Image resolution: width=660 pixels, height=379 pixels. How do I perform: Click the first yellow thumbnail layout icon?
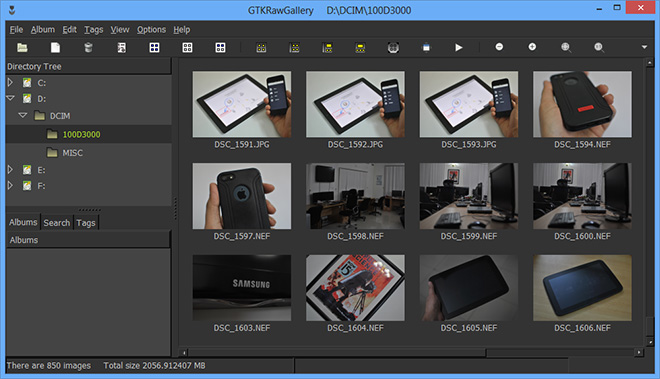pyautogui.click(x=261, y=48)
